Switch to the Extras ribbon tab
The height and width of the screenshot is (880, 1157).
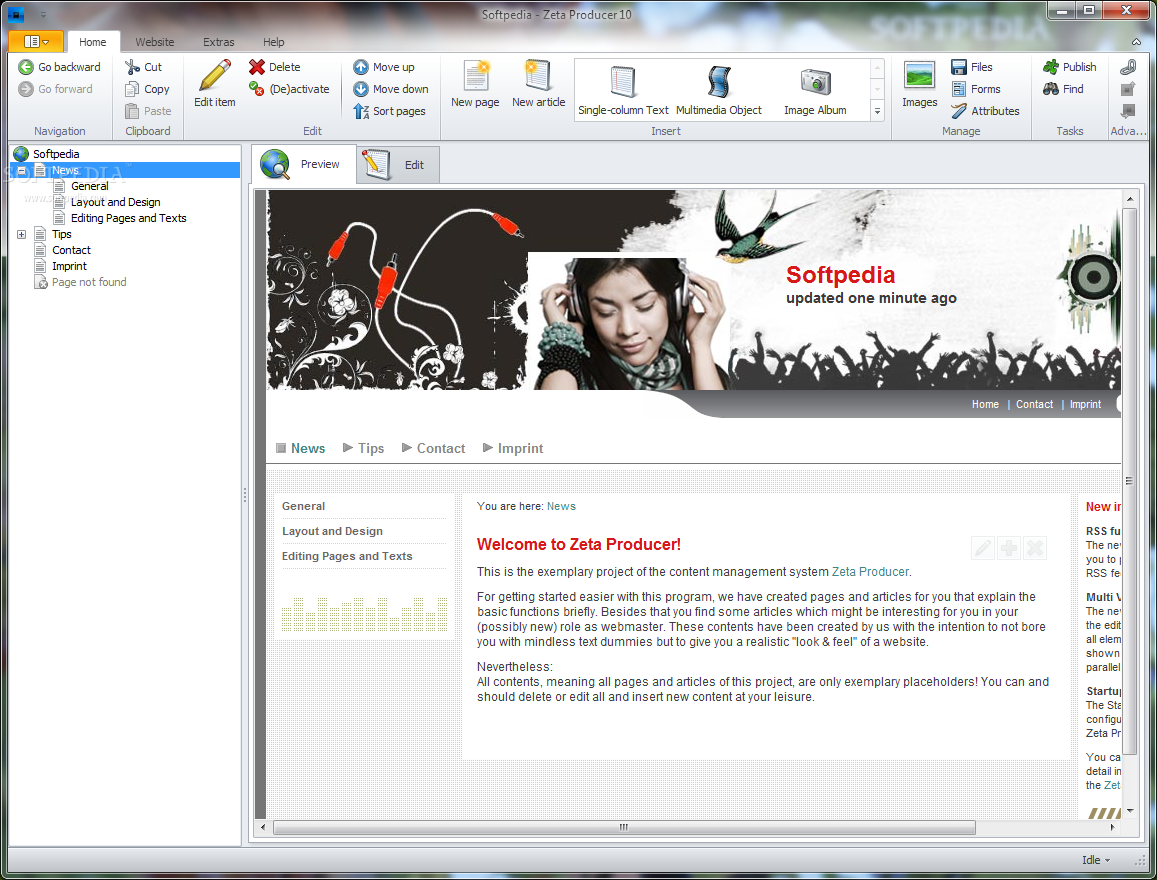click(x=218, y=42)
